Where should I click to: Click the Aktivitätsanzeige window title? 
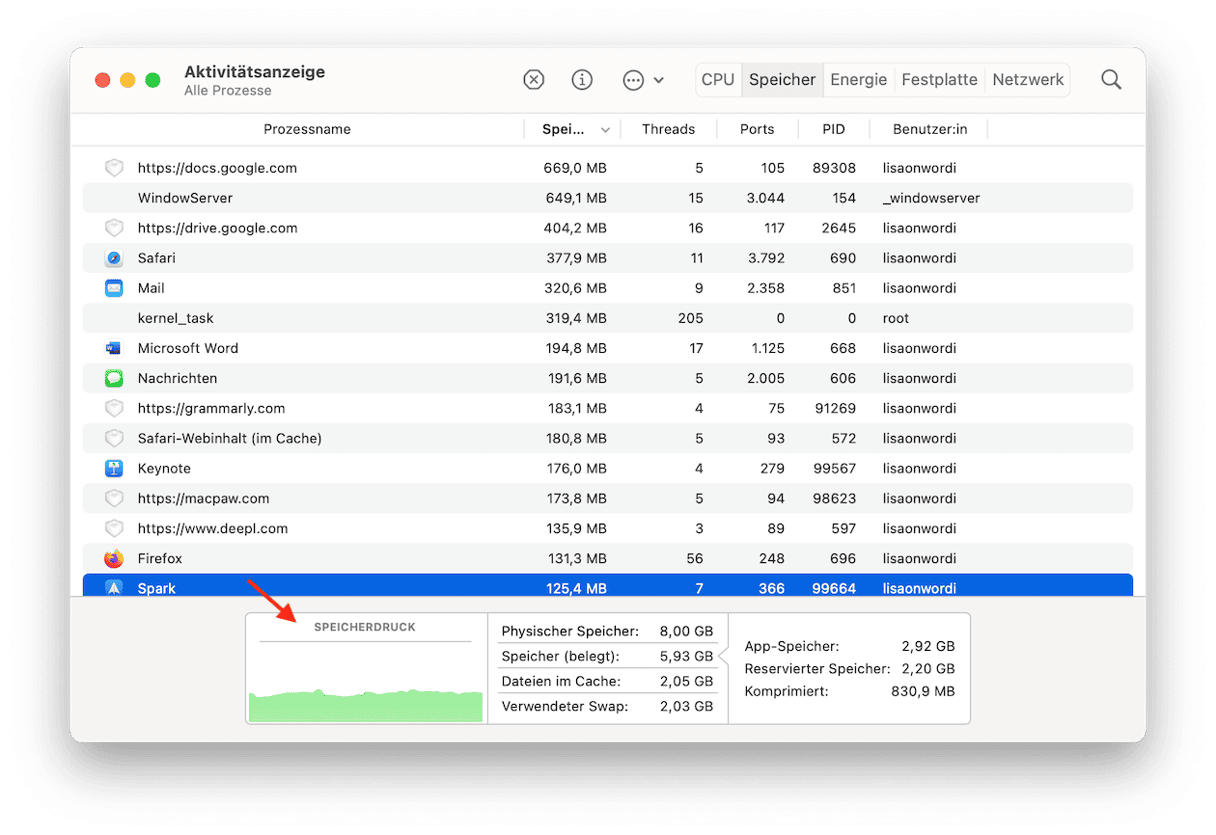click(254, 72)
